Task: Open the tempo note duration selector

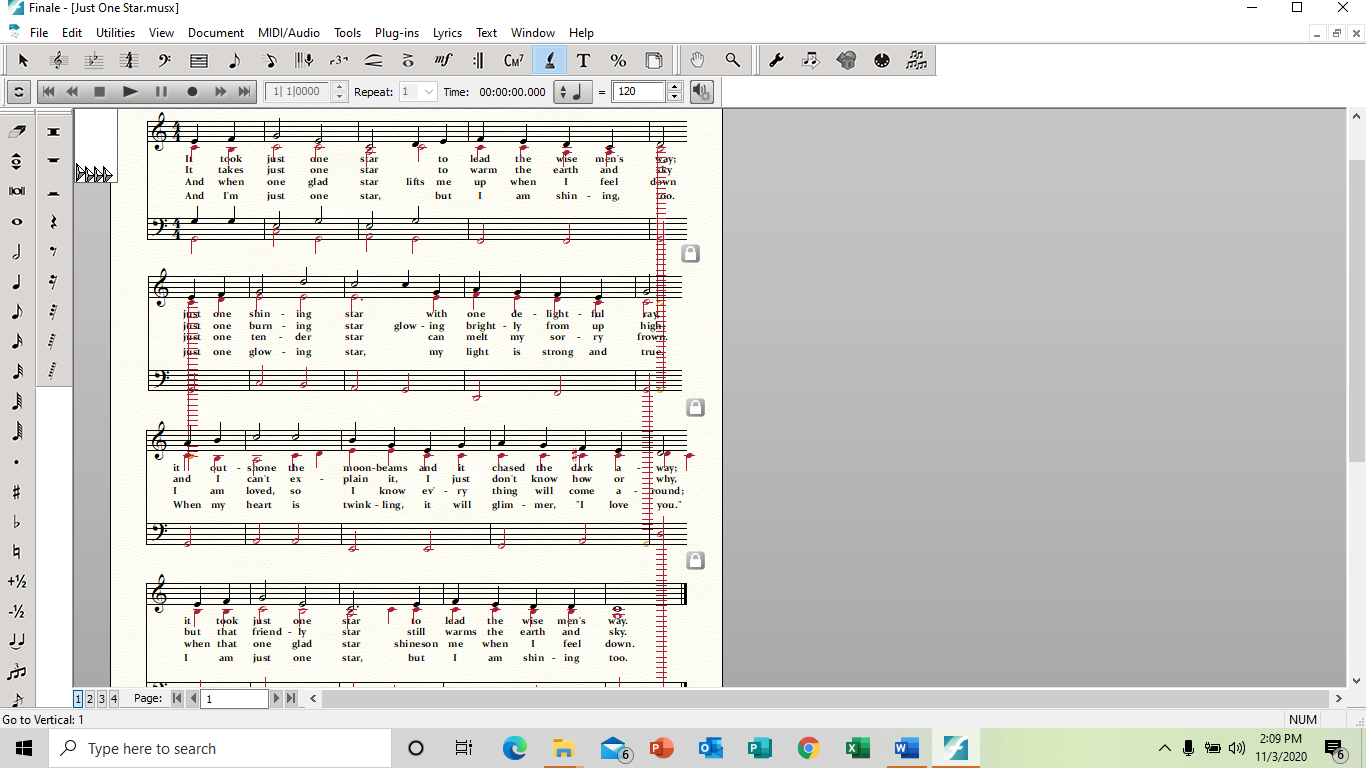Action: click(x=573, y=92)
